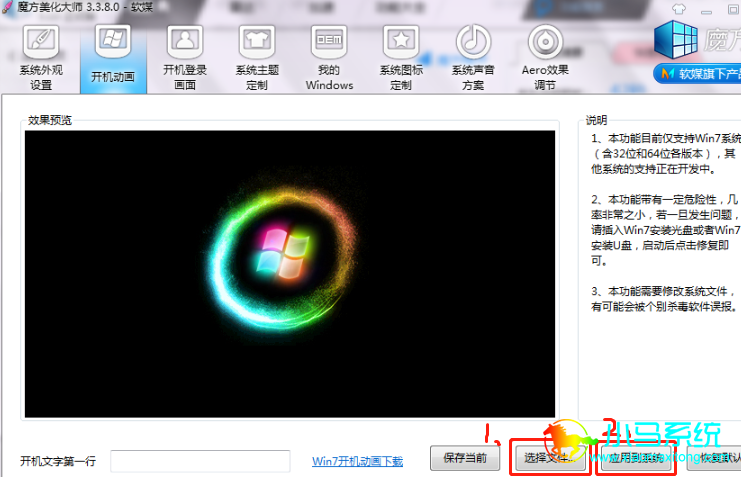This screenshot has width=741, height=477.
Task: Click the 保存当前 button
Action: pos(465,458)
